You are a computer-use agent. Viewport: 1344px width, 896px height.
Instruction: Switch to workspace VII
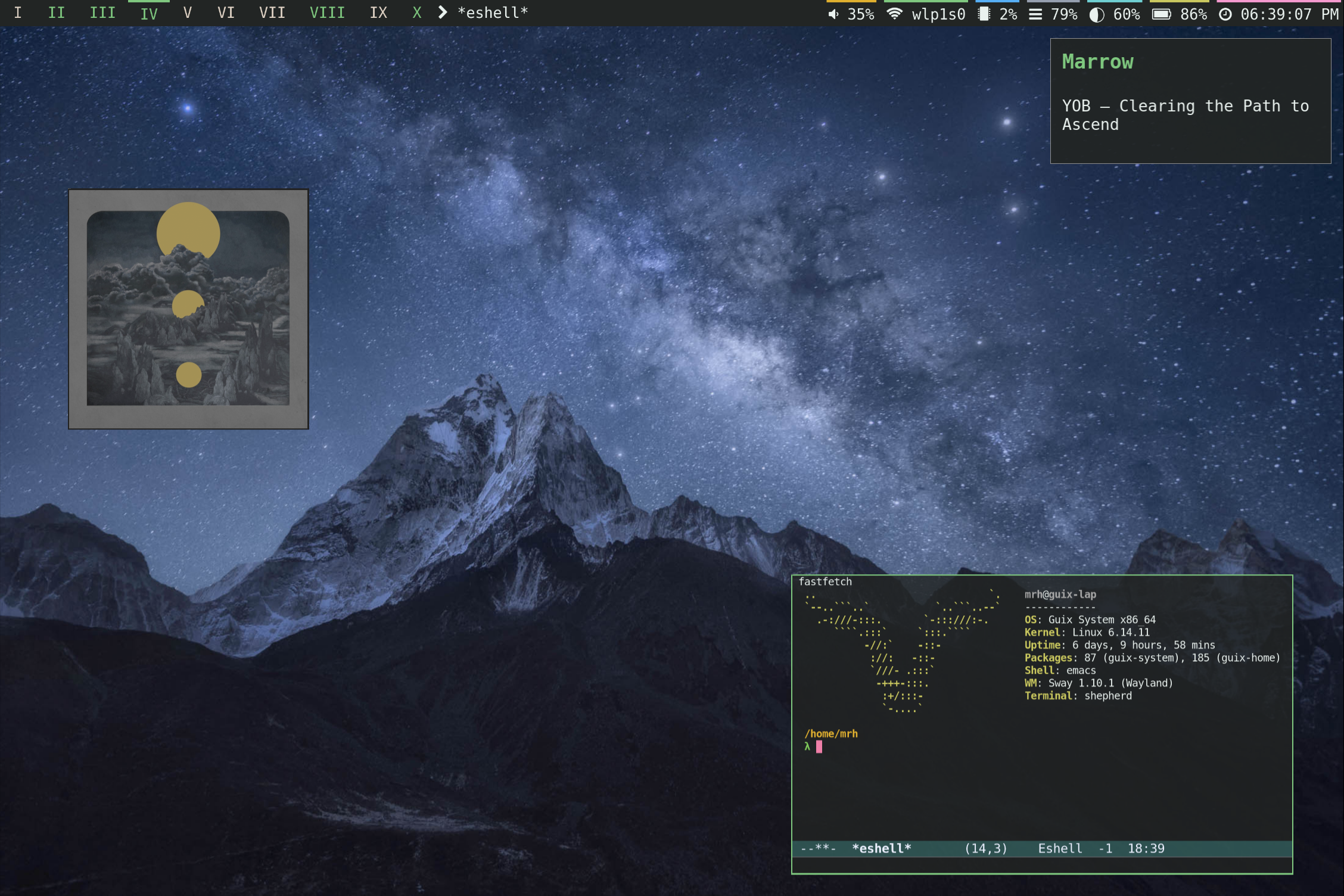click(272, 13)
